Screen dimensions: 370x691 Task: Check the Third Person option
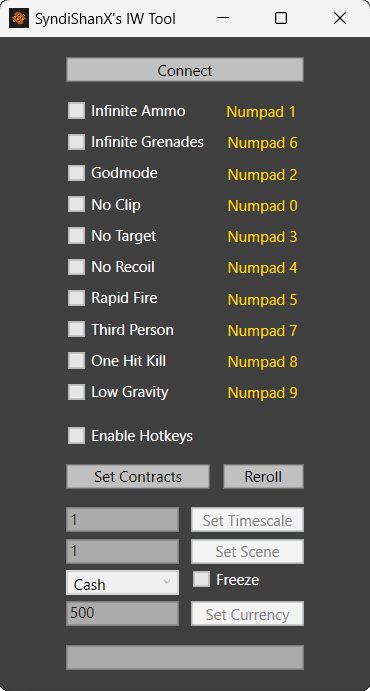(x=76, y=329)
